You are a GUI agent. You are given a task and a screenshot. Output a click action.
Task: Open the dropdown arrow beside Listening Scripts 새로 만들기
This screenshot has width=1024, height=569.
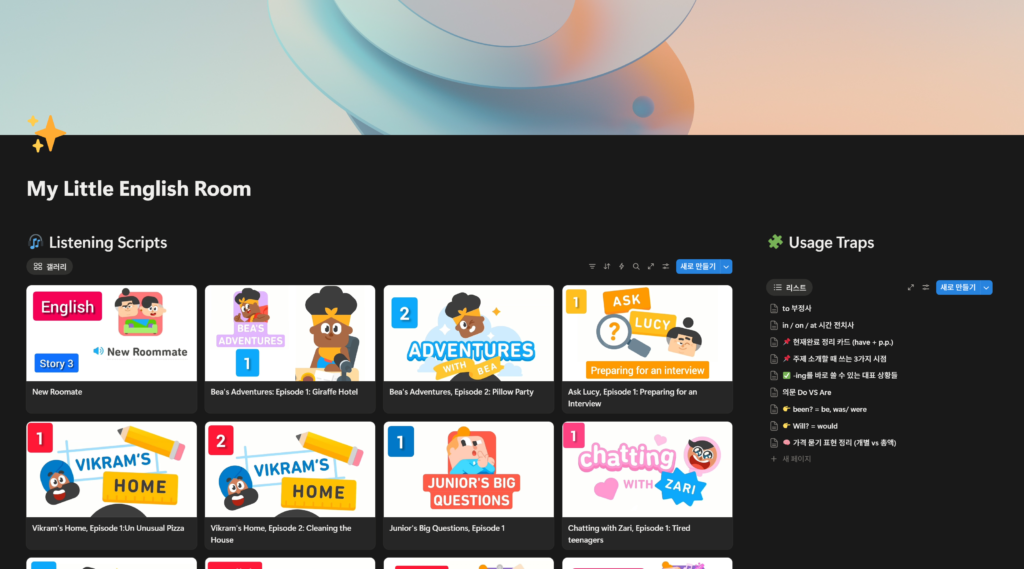click(x=726, y=267)
